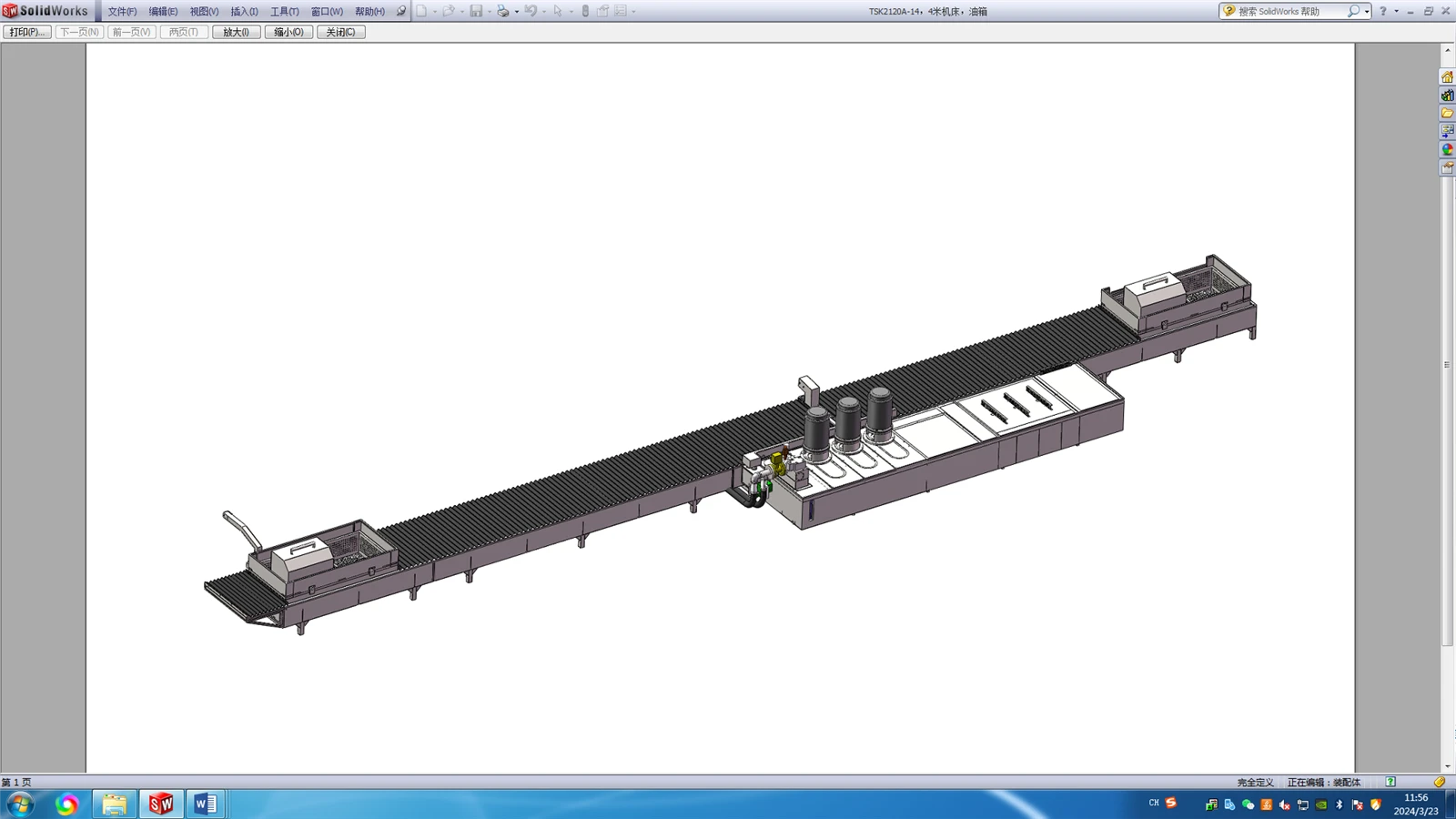Click the Windows Start button
Image resolution: width=1456 pixels, height=819 pixels.
tap(19, 804)
